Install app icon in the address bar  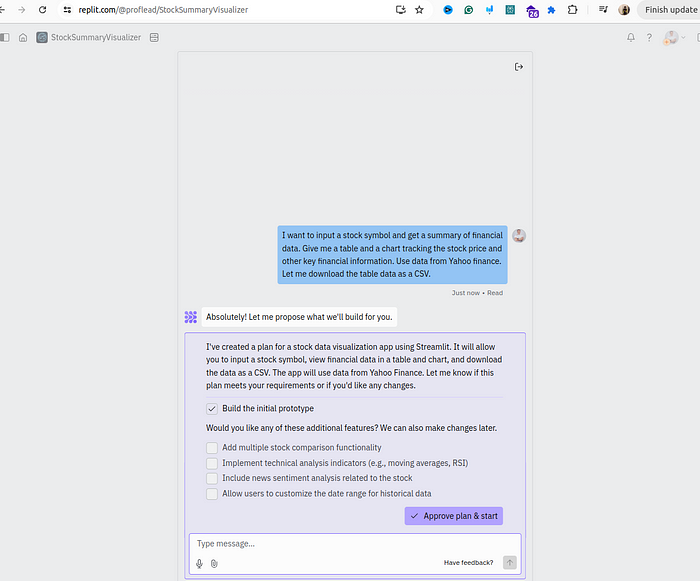tap(400, 9)
